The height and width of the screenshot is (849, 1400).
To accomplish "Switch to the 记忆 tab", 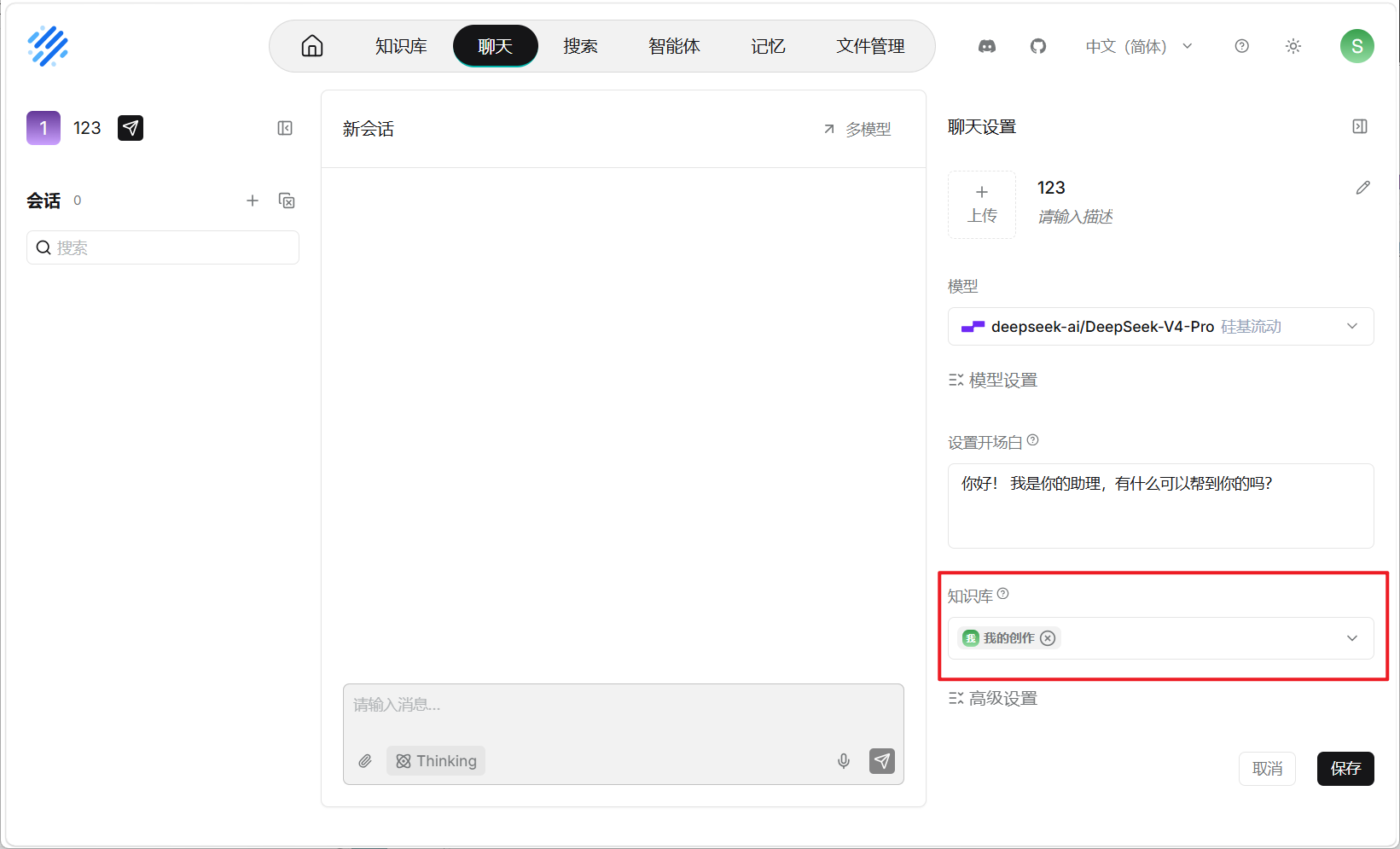I will pos(768,46).
